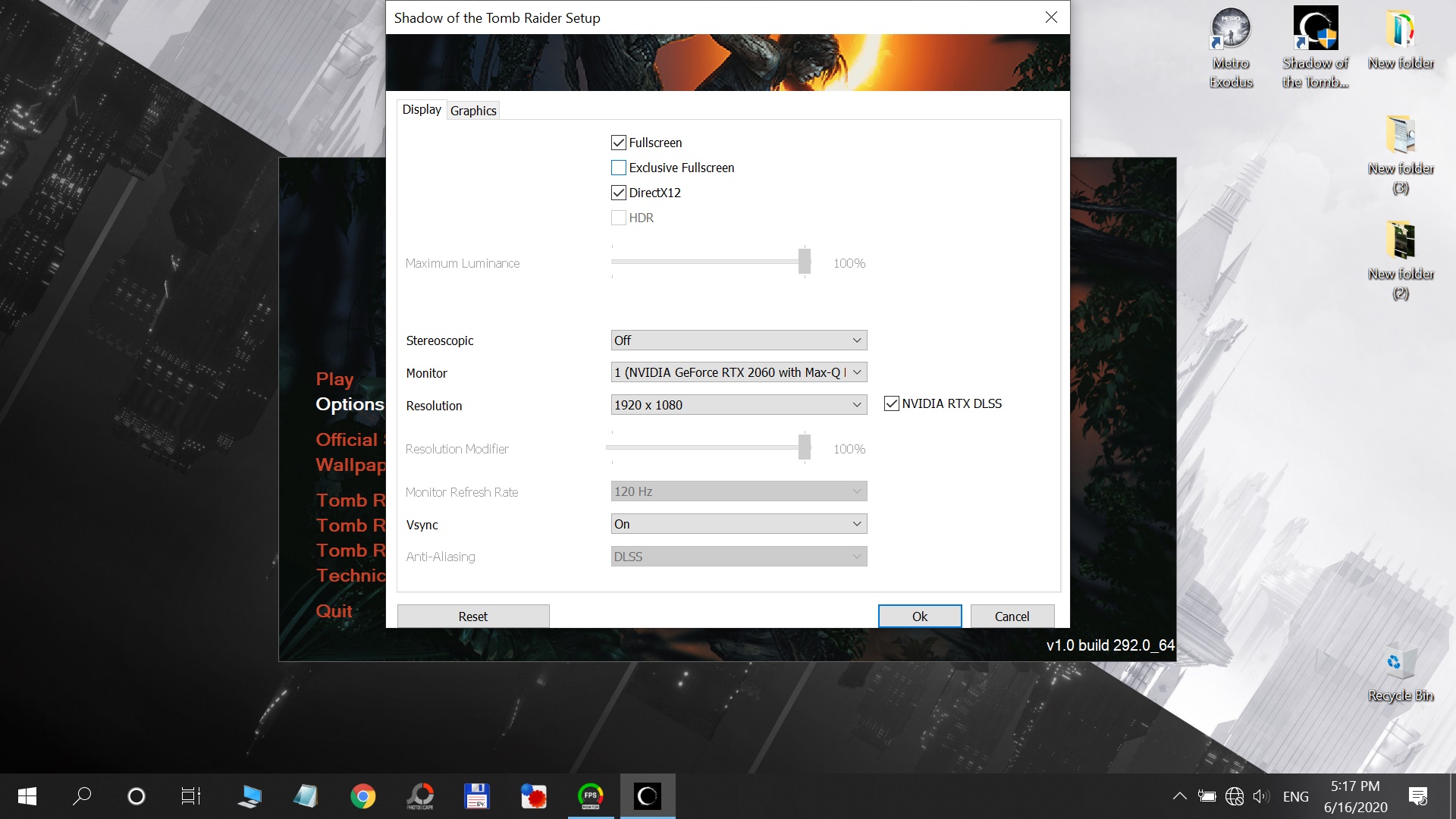Image resolution: width=1456 pixels, height=819 pixels.
Task: Click the Monitor Refresh Rate 120 Hz dropdown
Action: click(x=739, y=491)
